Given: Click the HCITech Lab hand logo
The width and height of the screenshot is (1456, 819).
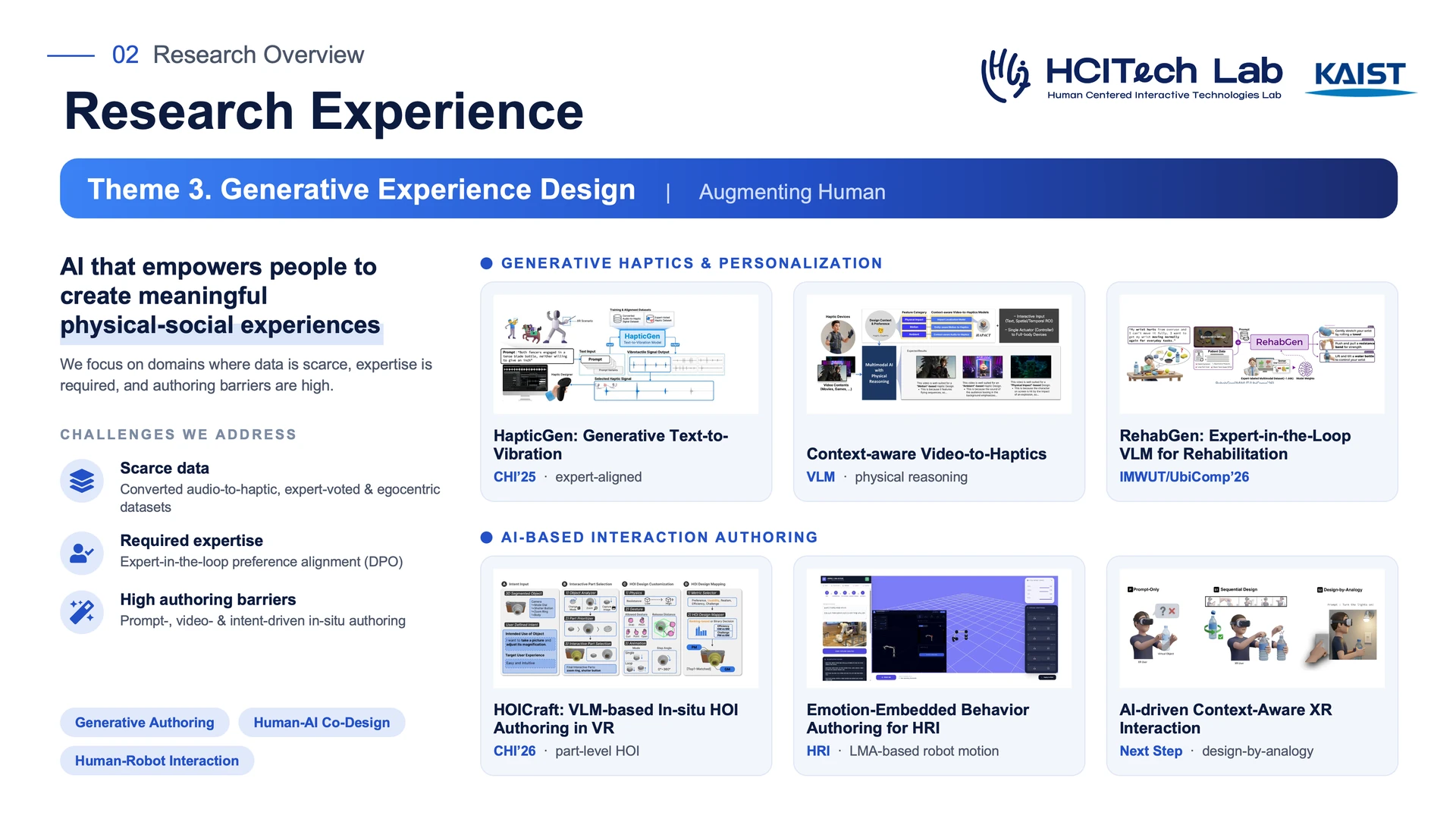Looking at the screenshot, I should pyautogui.click(x=1006, y=75).
